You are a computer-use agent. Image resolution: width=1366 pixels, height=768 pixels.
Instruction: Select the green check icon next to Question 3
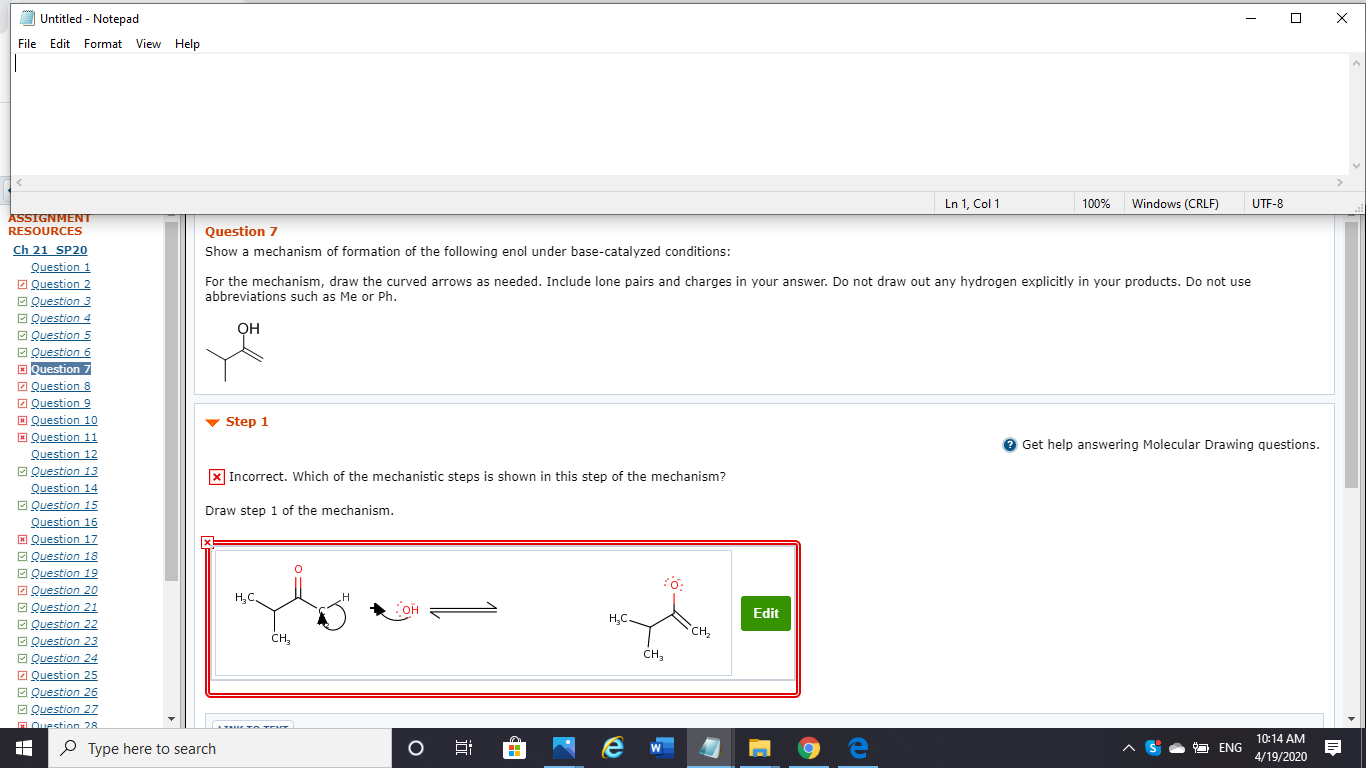pos(22,300)
